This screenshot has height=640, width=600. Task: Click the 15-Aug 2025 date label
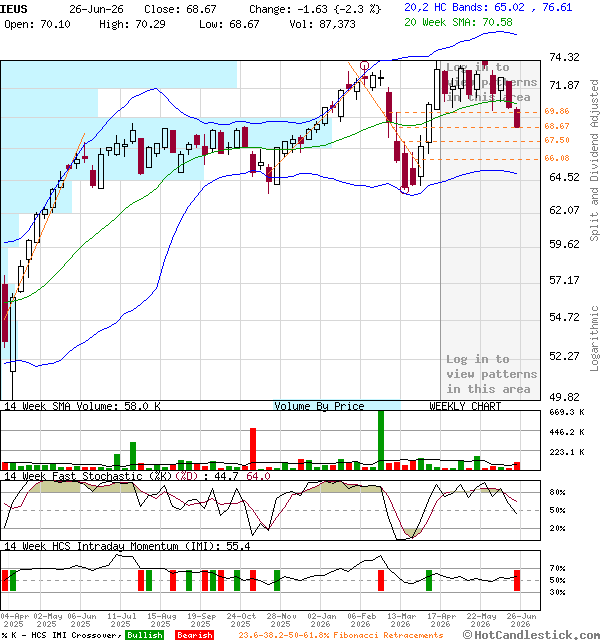tap(162, 620)
